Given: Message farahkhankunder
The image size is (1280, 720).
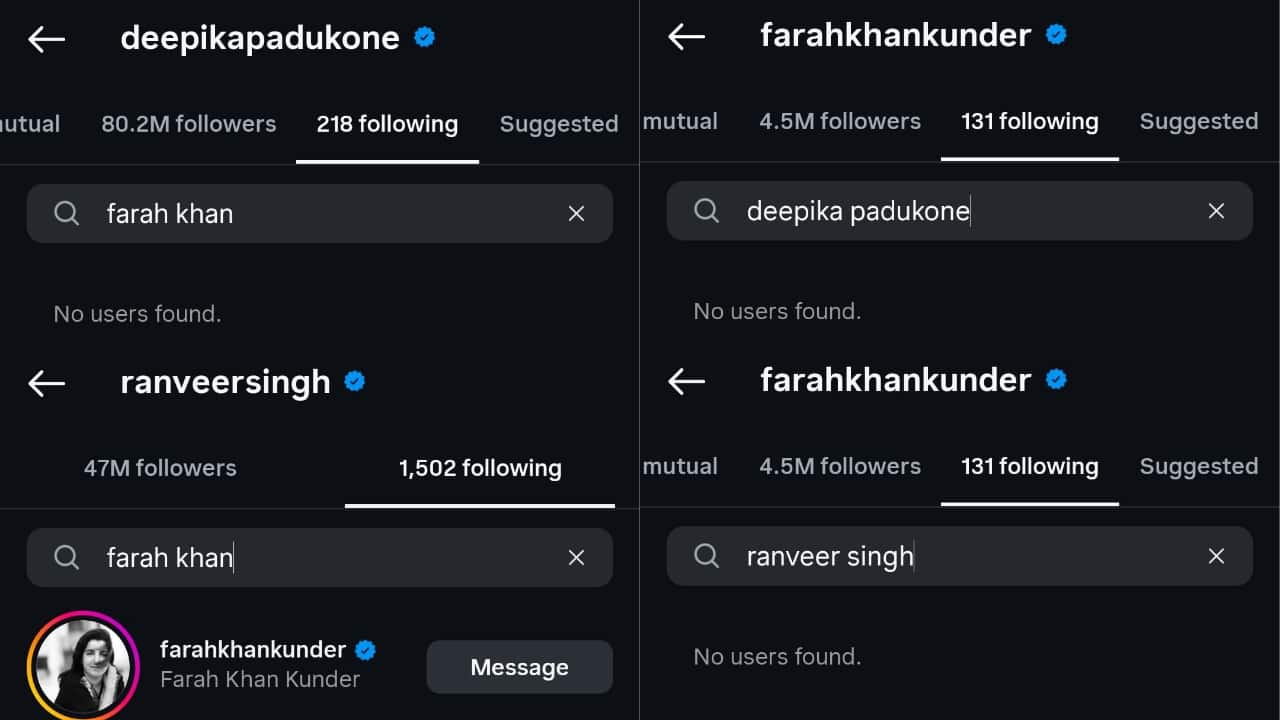Looking at the screenshot, I should pyautogui.click(x=519, y=667).
